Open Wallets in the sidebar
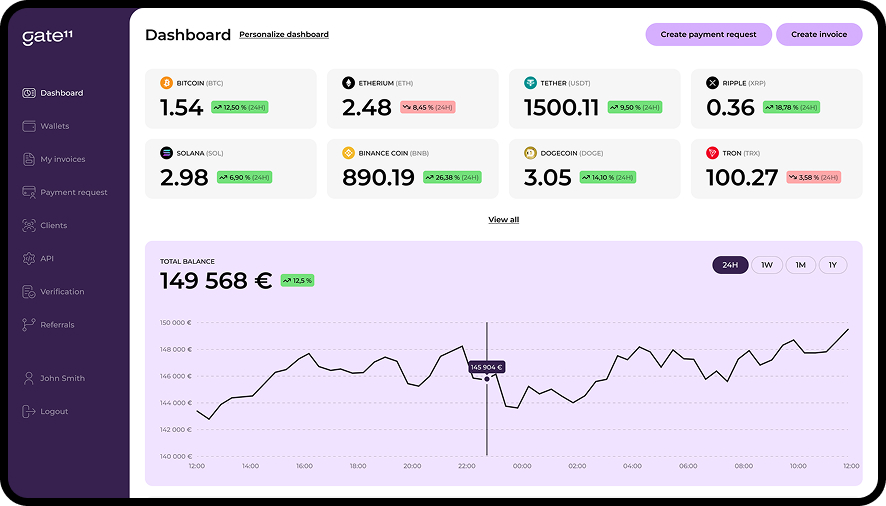The image size is (886, 506). 54,126
